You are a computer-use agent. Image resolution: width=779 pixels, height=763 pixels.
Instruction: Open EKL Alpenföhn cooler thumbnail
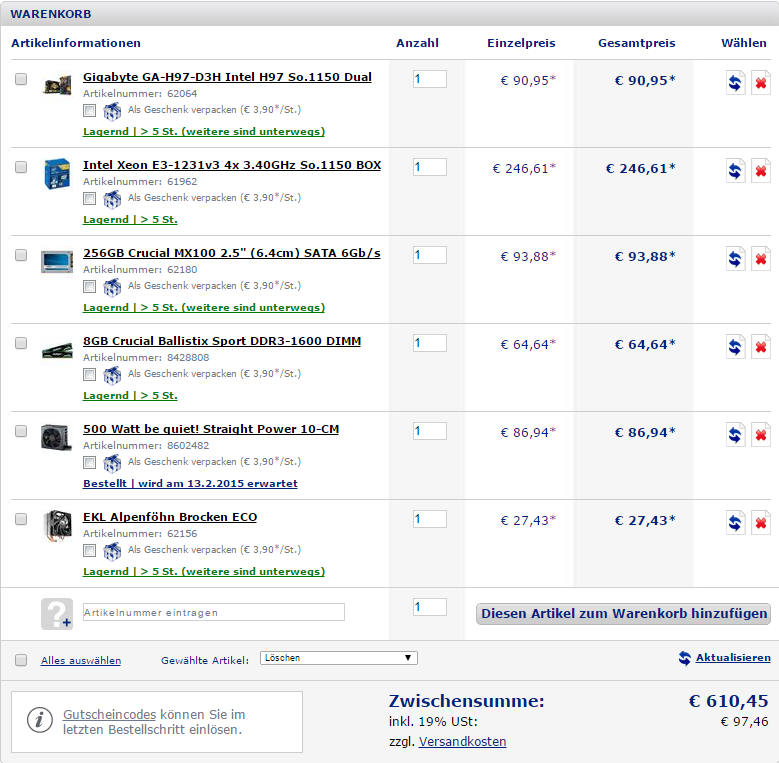pos(57,525)
